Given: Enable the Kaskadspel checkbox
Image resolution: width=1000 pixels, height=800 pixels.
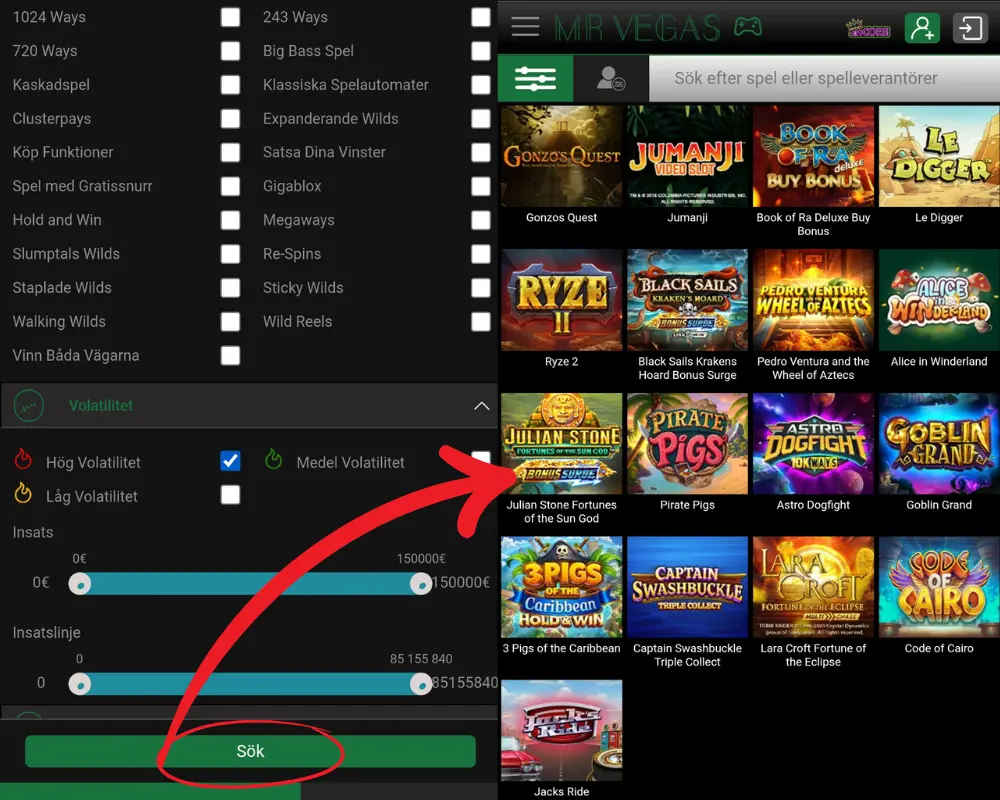Looking at the screenshot, I should 230,85.
